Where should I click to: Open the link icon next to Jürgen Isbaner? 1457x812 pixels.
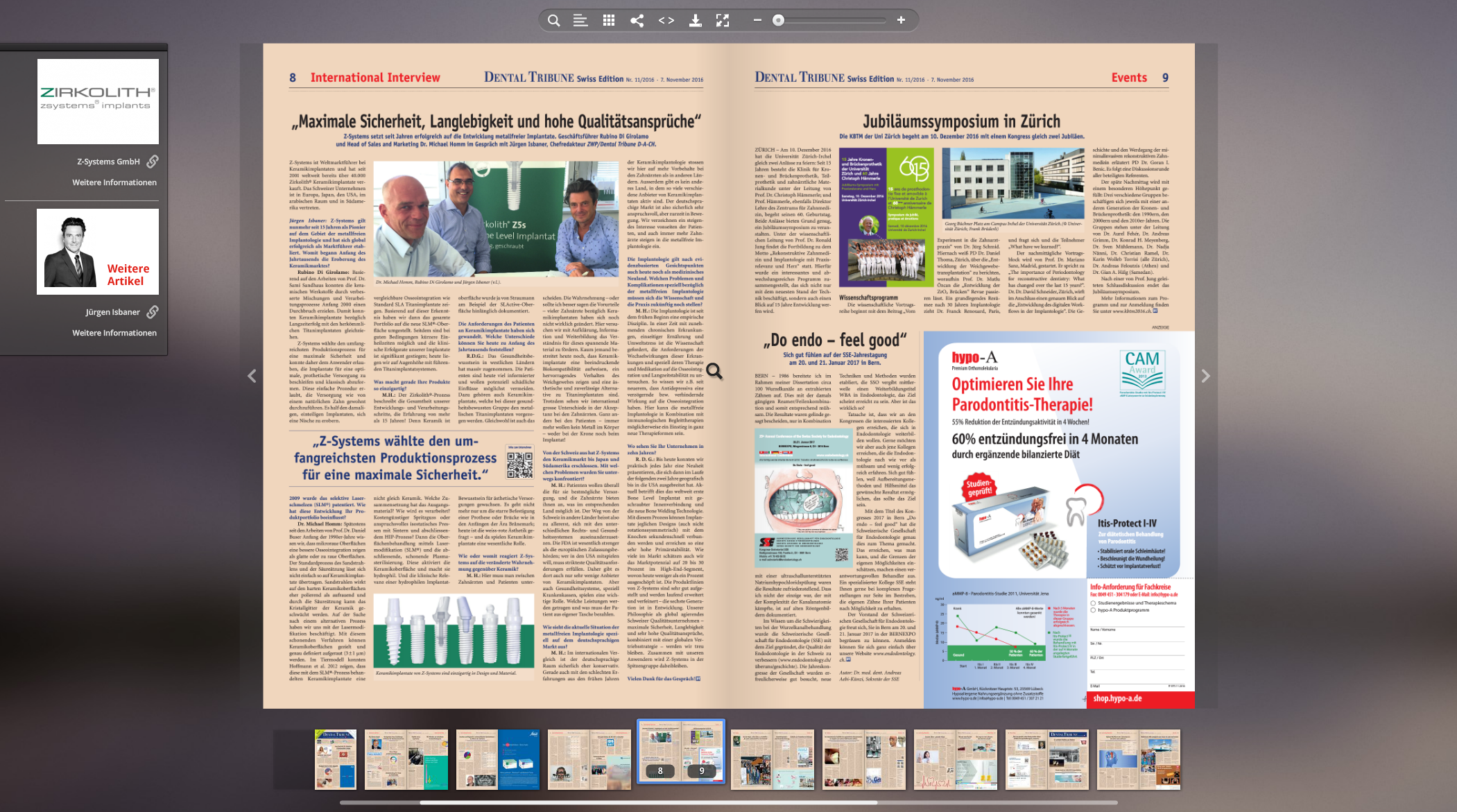coord(153,312)
